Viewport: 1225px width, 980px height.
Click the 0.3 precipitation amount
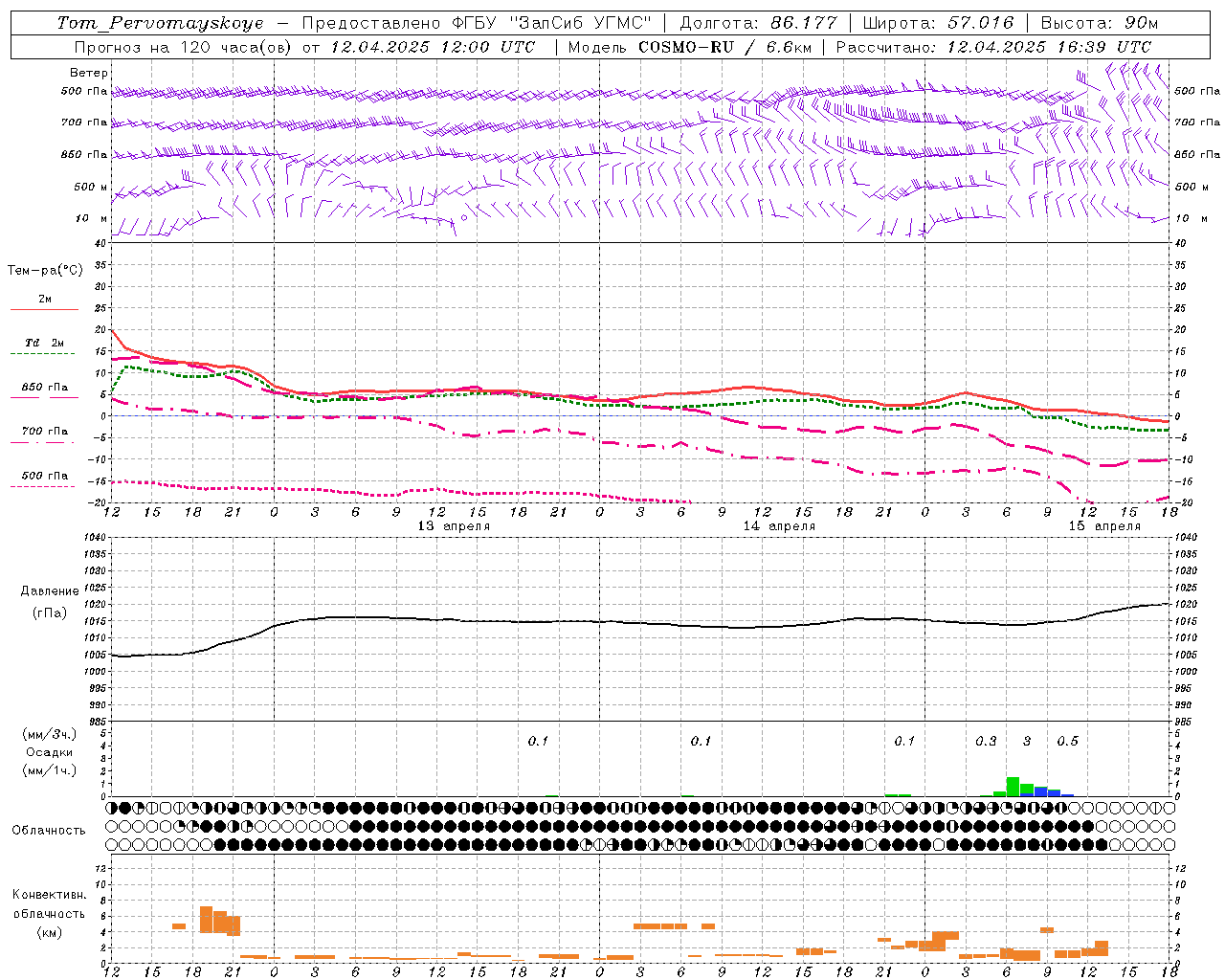(x=986, y=742)
